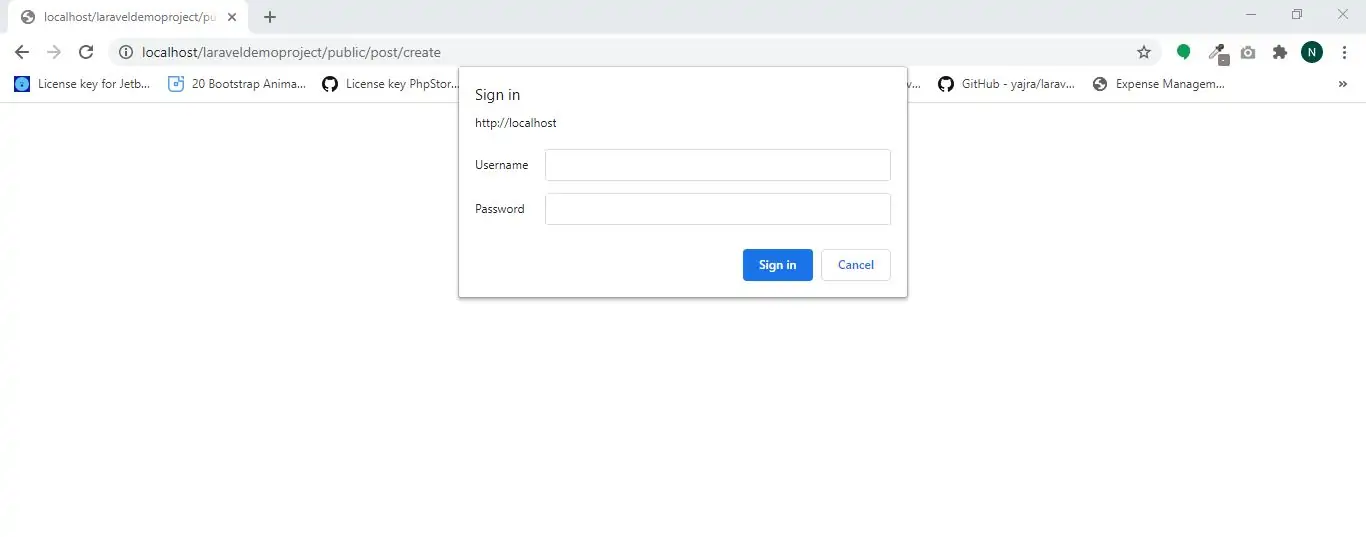Cancel the sign in dialog
This screenshot has height=537, width=1366.
pyautogui.click(x=856, y=265)
